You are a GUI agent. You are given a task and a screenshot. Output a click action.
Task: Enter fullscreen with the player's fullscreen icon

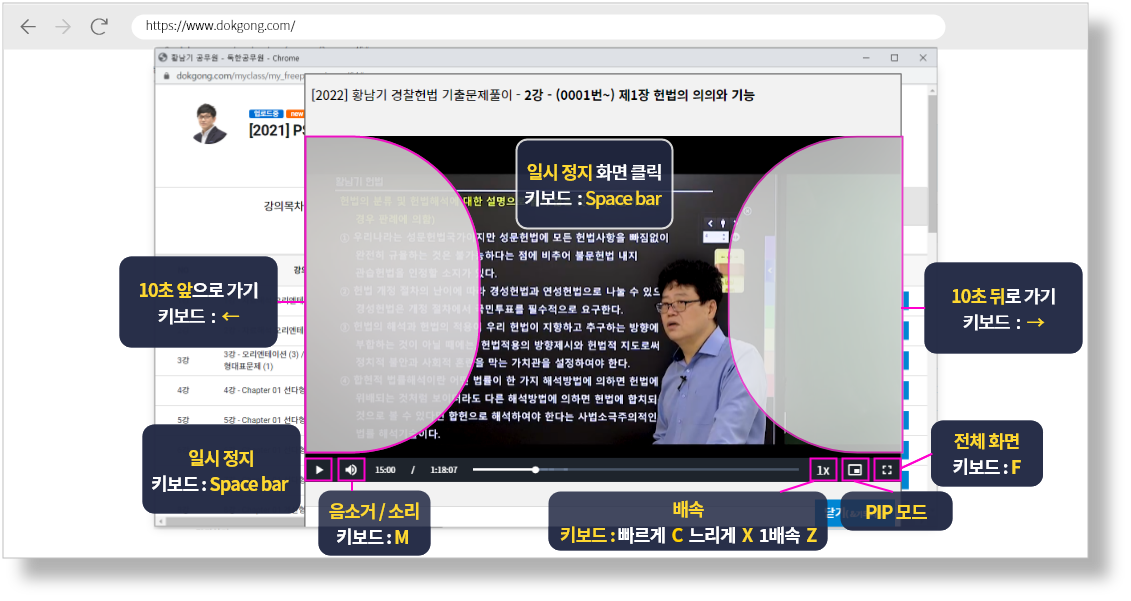[x=887, y=470]
